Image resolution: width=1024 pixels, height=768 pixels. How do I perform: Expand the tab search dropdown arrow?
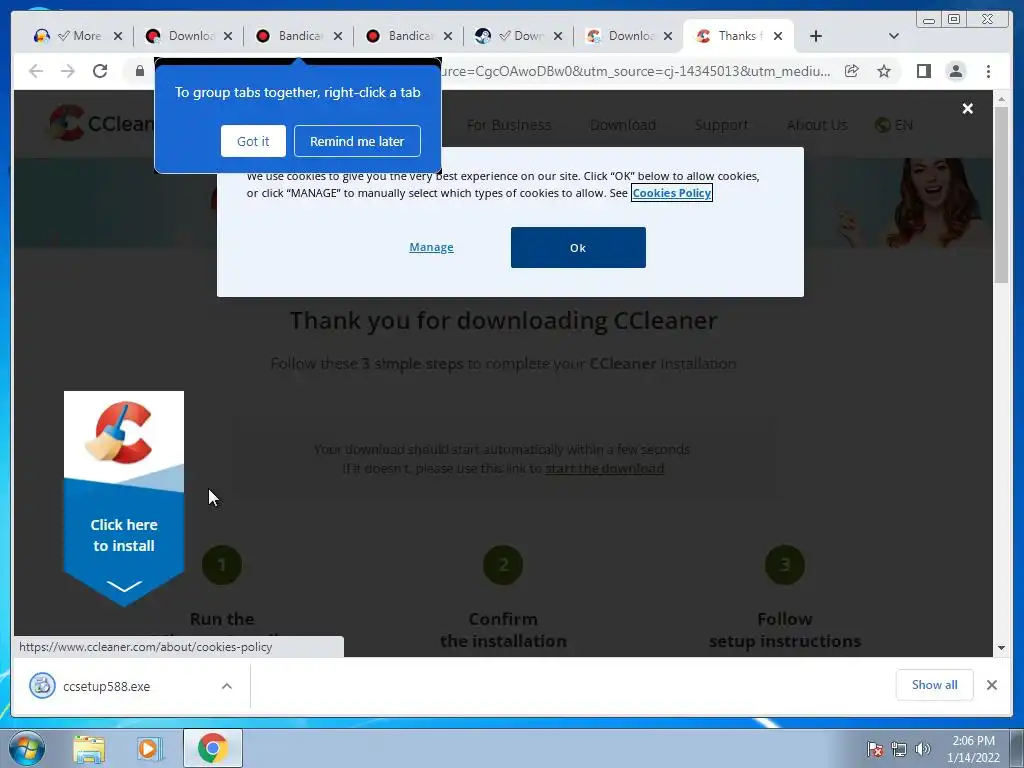pyautogui.click(x=893, y=36)
